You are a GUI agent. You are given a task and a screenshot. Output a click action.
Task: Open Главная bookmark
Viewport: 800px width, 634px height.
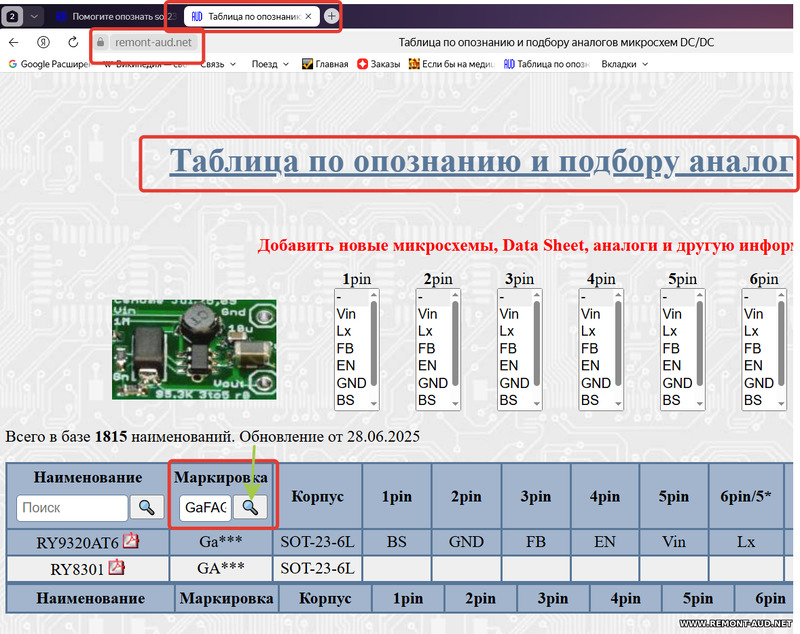coord(326,64)
